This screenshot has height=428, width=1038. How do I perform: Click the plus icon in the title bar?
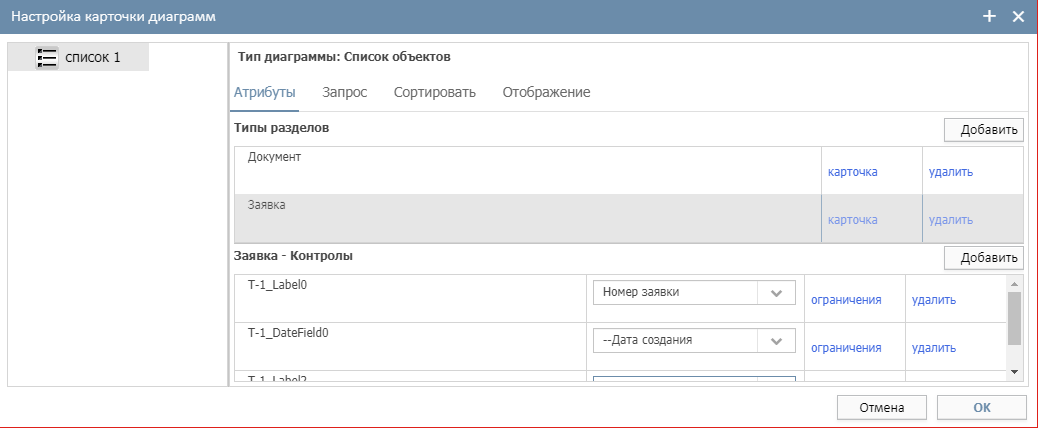pyautogui.click(x=989, y=16)
